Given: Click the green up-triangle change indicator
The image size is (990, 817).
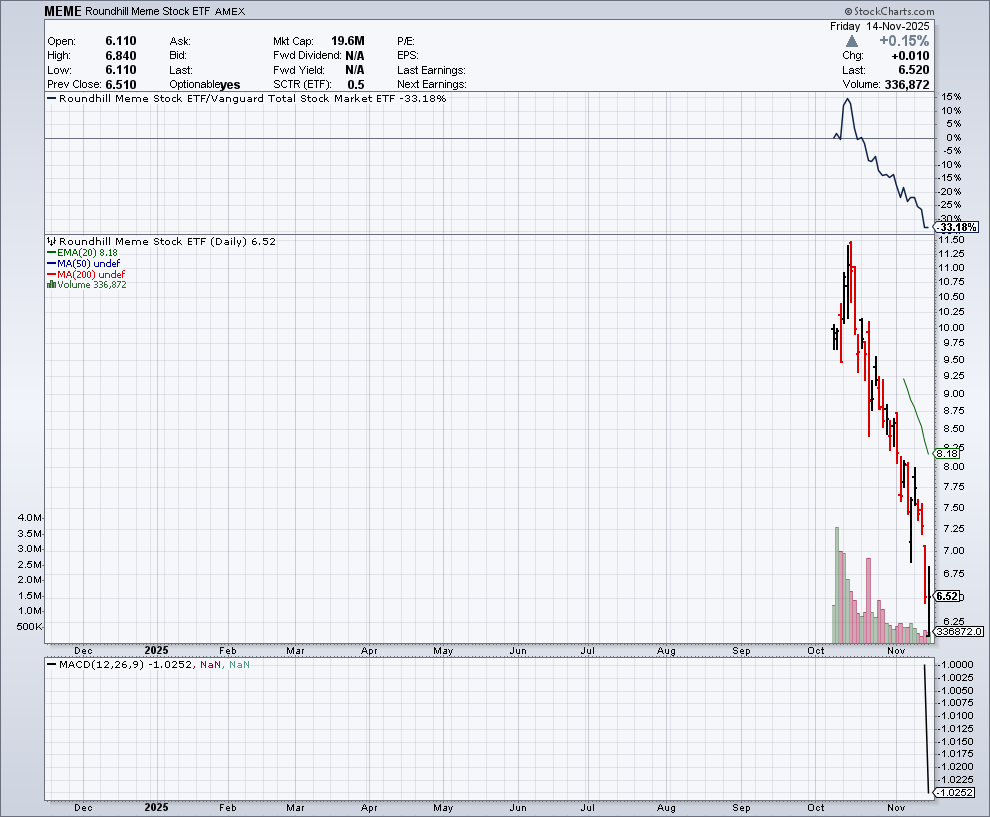Looking at the screenshot, I should (851, 41).
